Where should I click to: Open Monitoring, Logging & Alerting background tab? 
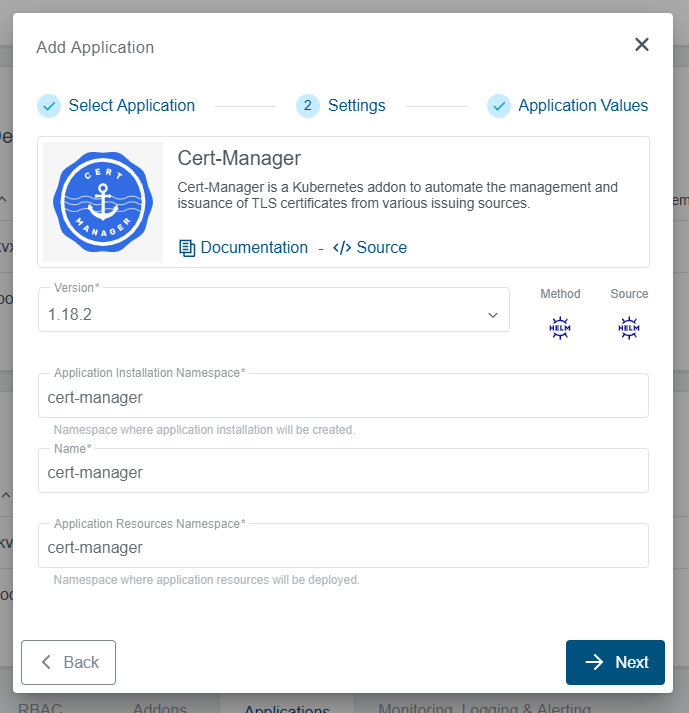pyautogui.click(x=484, y=707)
